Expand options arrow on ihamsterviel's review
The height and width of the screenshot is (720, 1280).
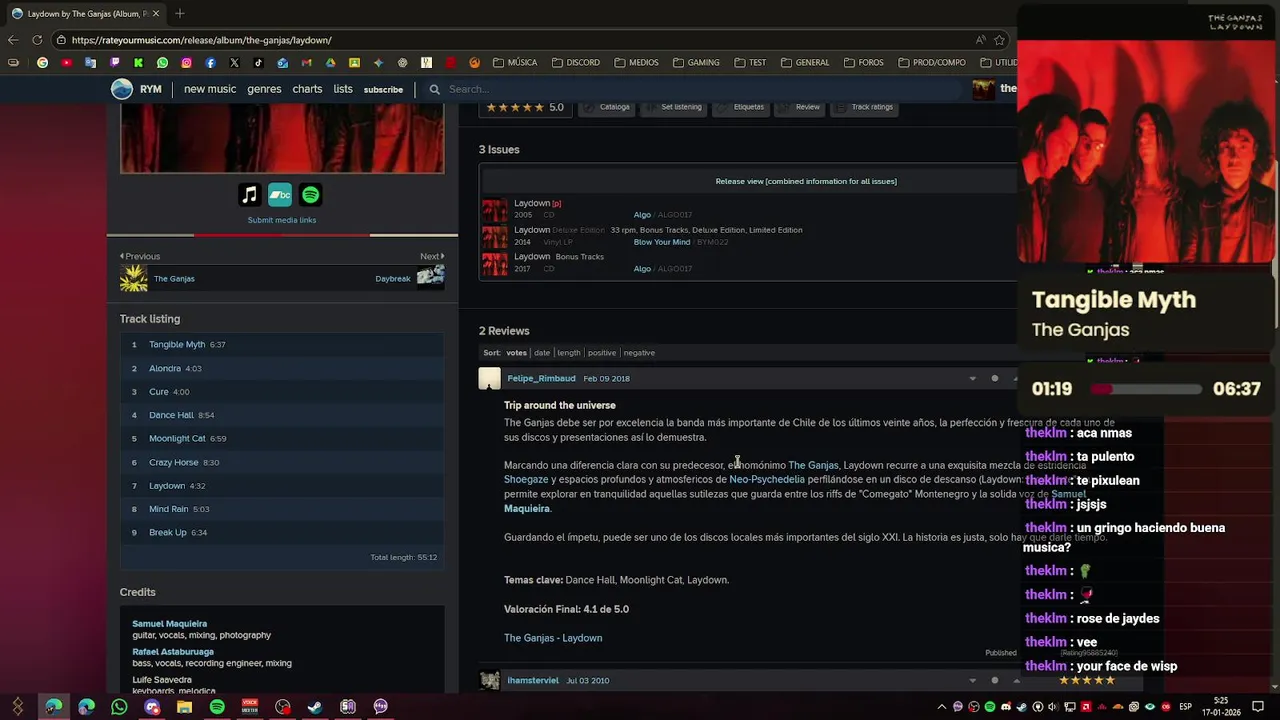point(972,681)
